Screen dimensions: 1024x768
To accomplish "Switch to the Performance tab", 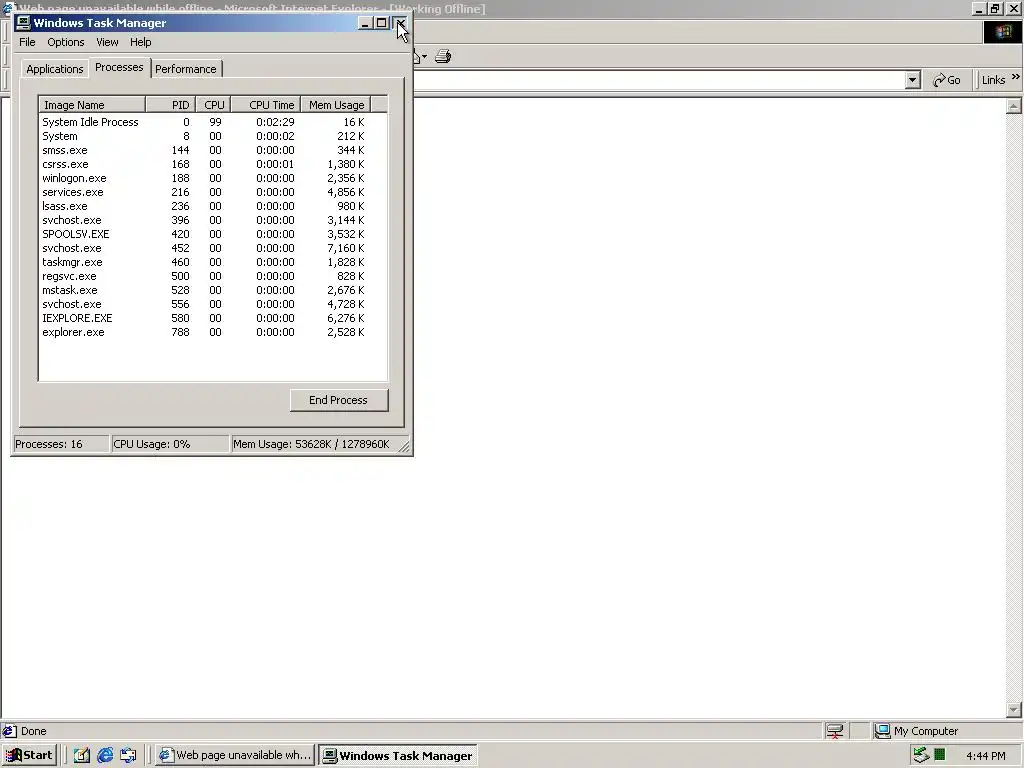I will point(185,69).
